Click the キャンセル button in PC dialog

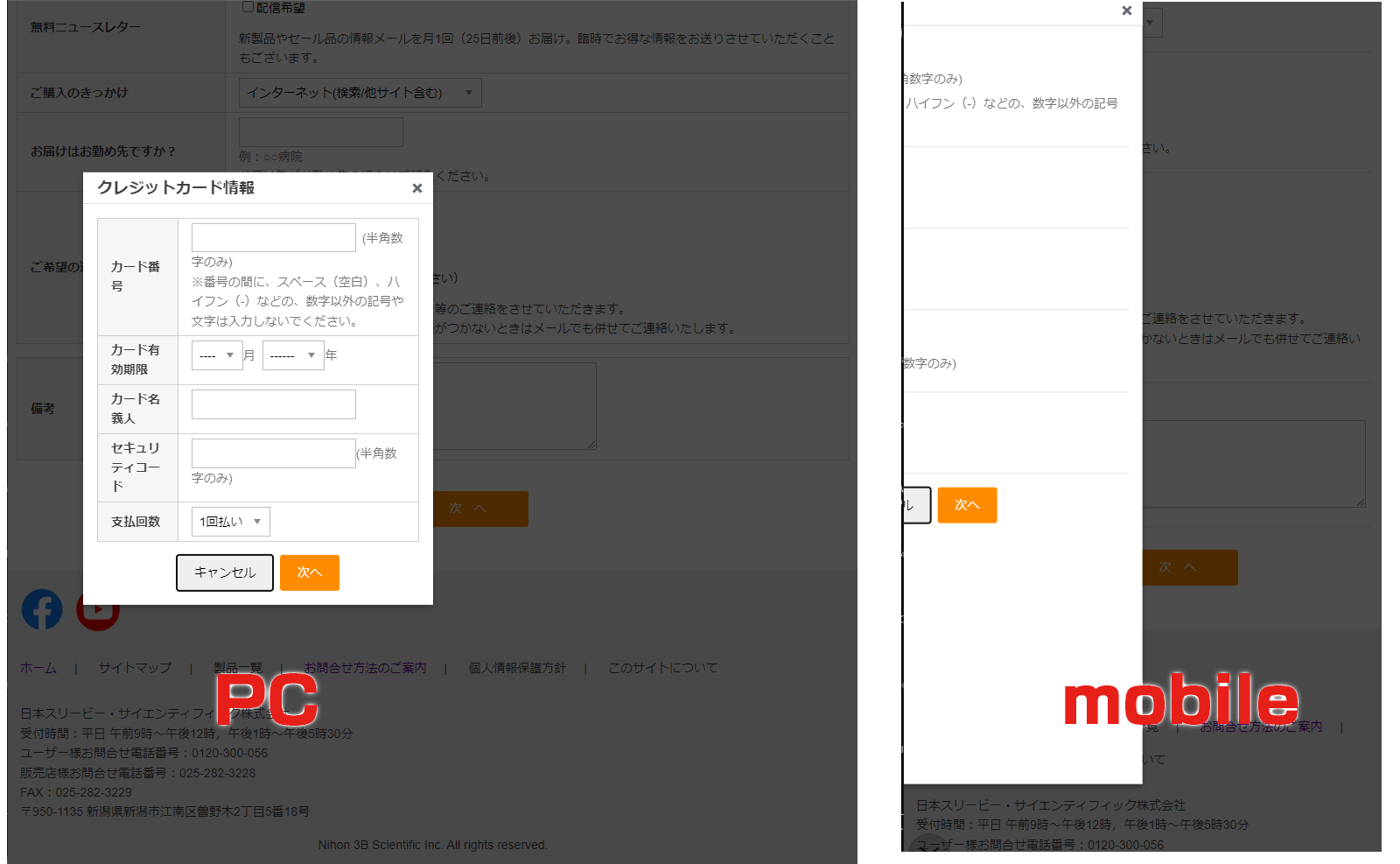(225, 572)
